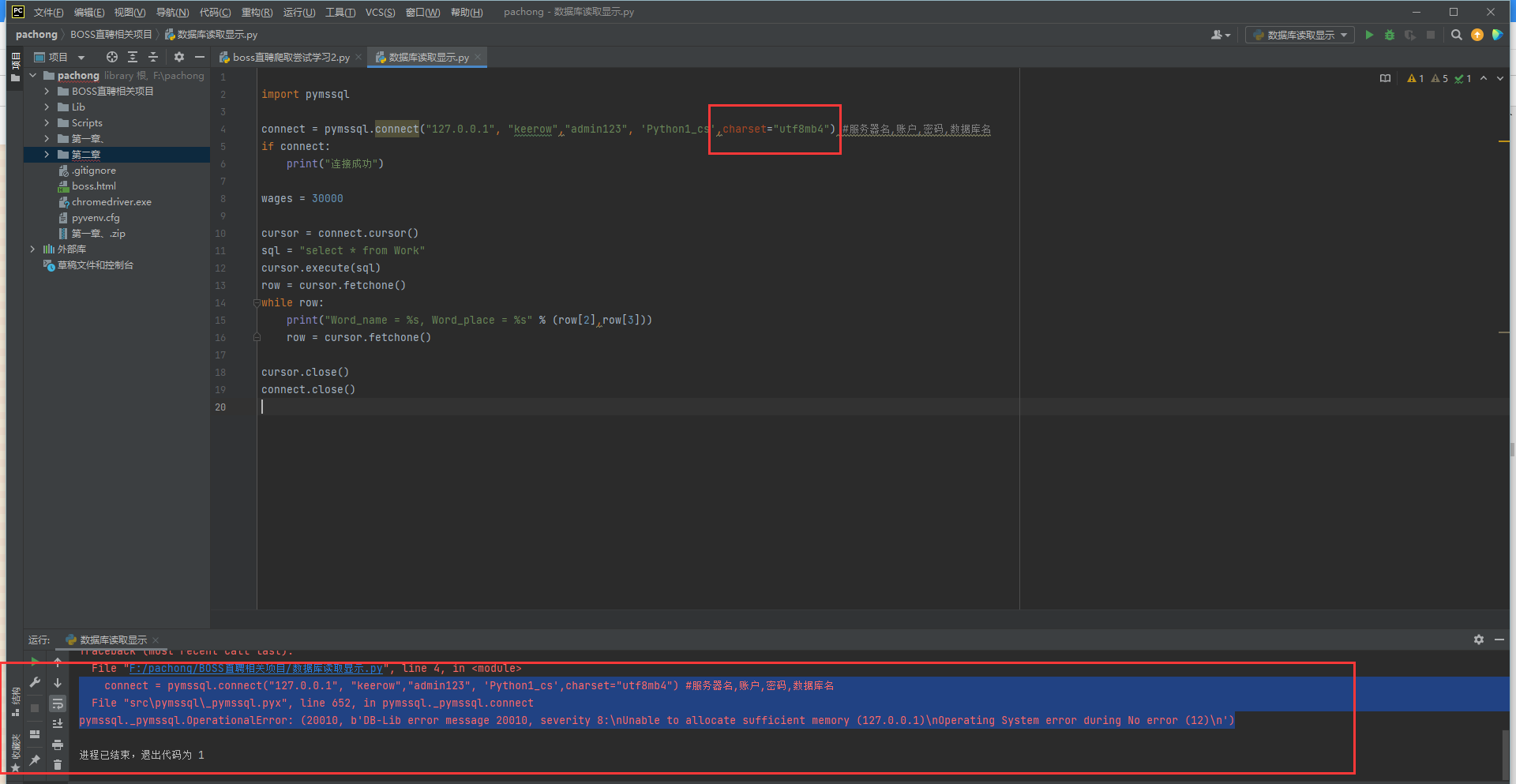Click the locate current file crosshair icon
Screen dimensions: 1516x784
pyautogui.click(x=112, y=57)
